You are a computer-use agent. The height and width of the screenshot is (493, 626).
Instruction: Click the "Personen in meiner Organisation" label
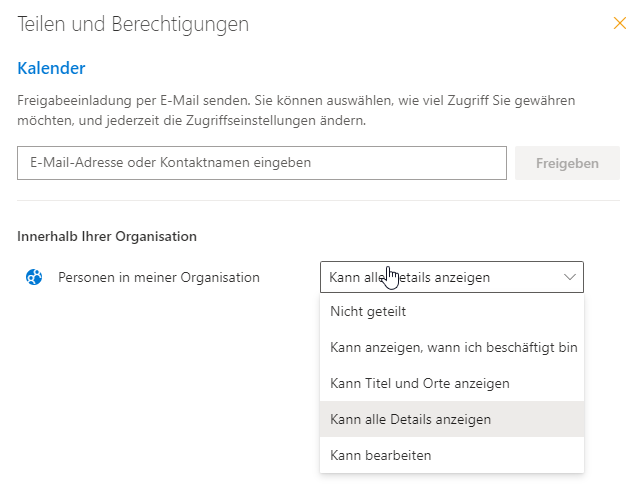point(159,277)
